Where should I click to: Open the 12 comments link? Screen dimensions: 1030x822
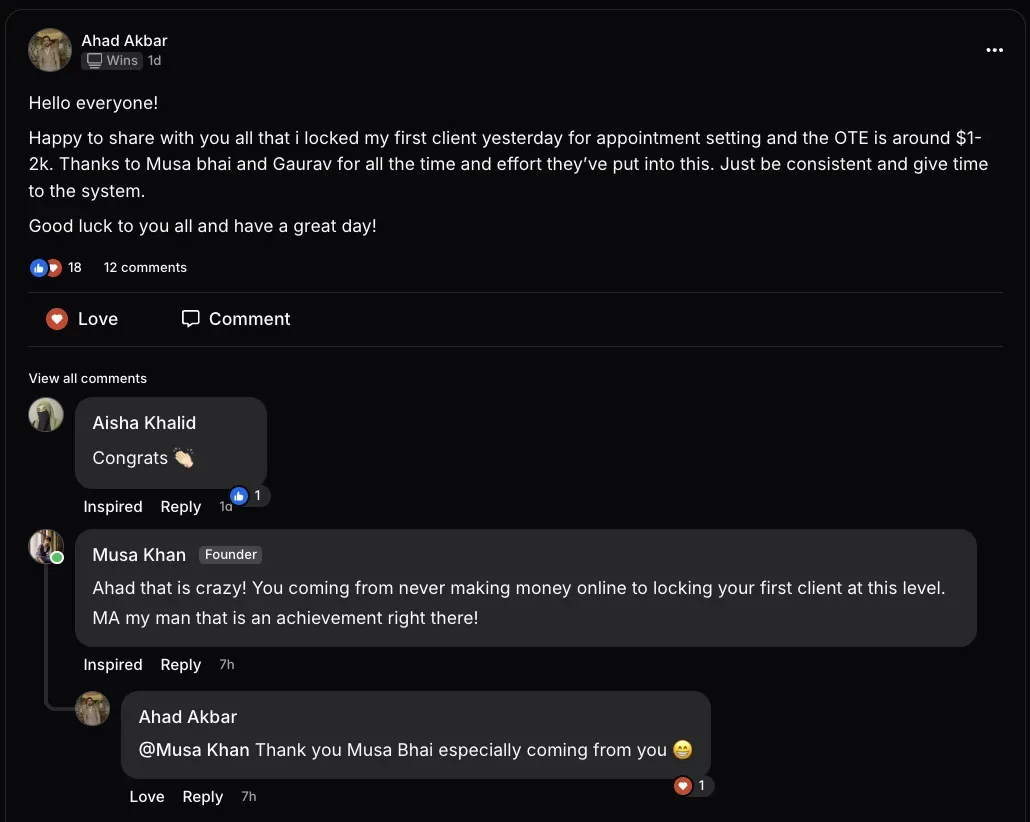click(145, 268)
